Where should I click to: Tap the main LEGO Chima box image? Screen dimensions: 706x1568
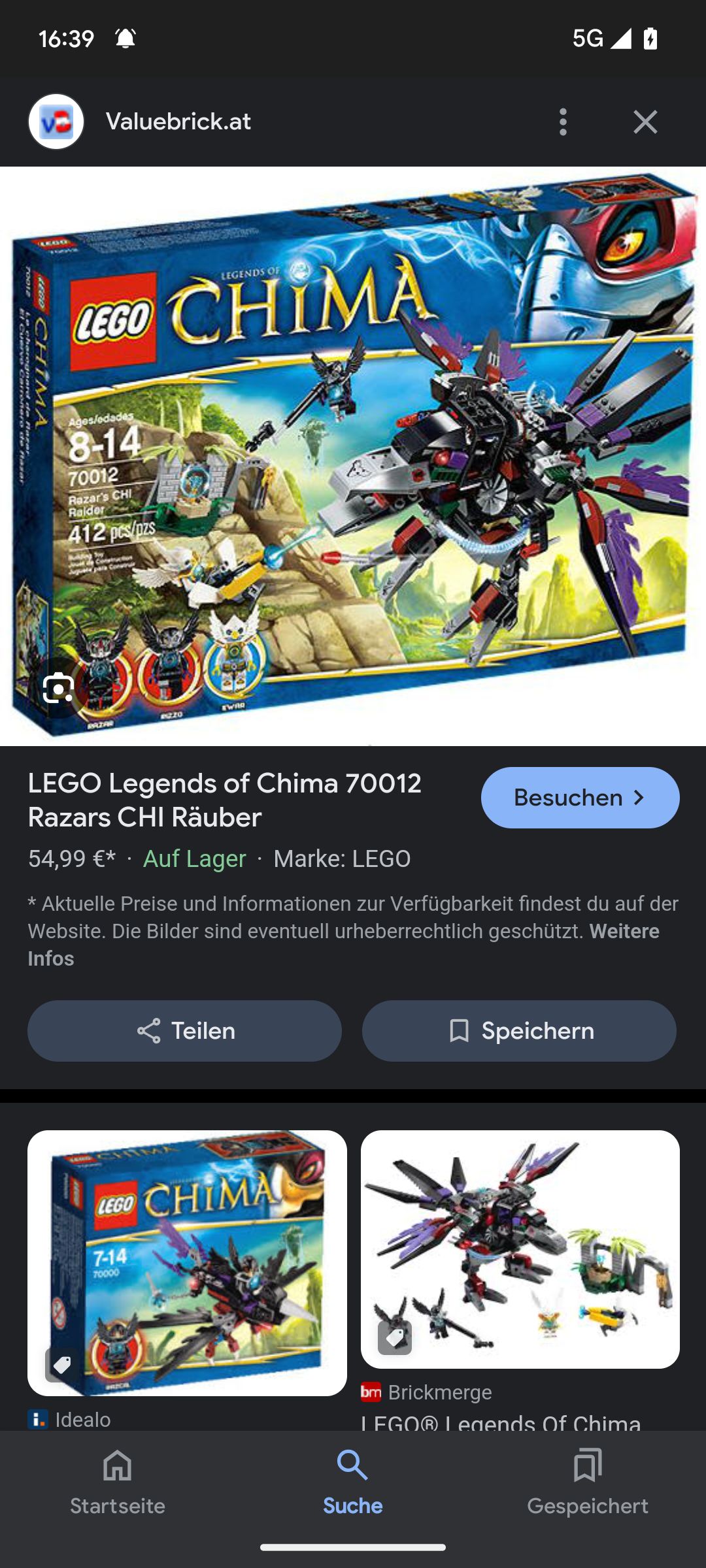click(353, 456)
